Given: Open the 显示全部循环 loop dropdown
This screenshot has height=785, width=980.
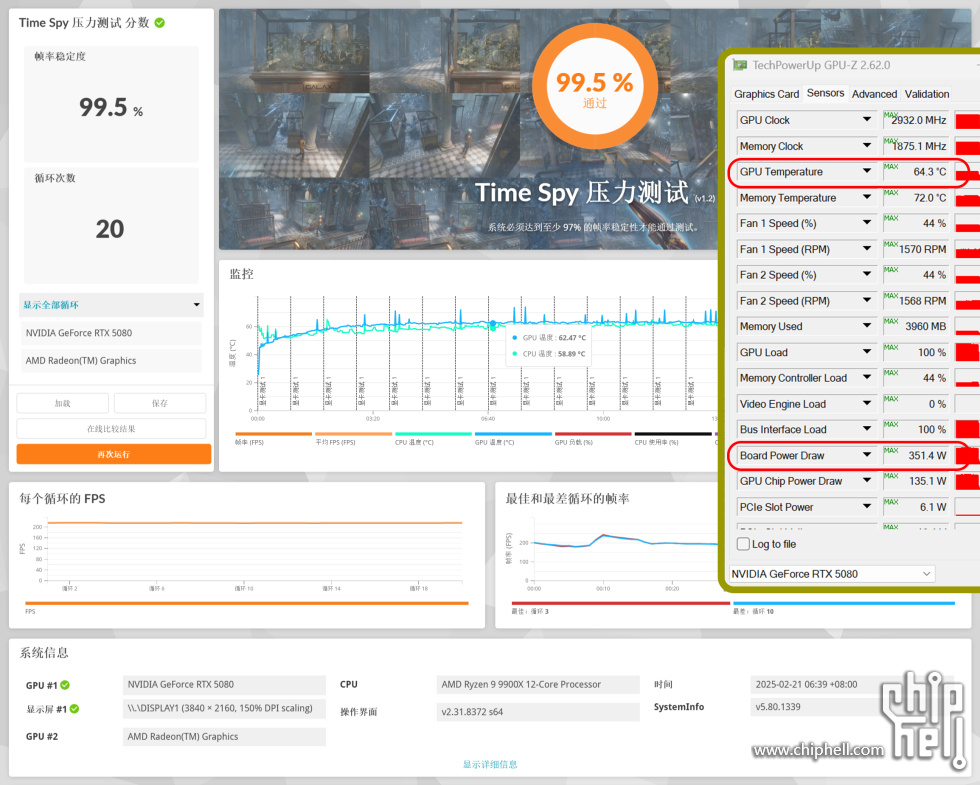Looking at the screenshot, I should [111, 305].
